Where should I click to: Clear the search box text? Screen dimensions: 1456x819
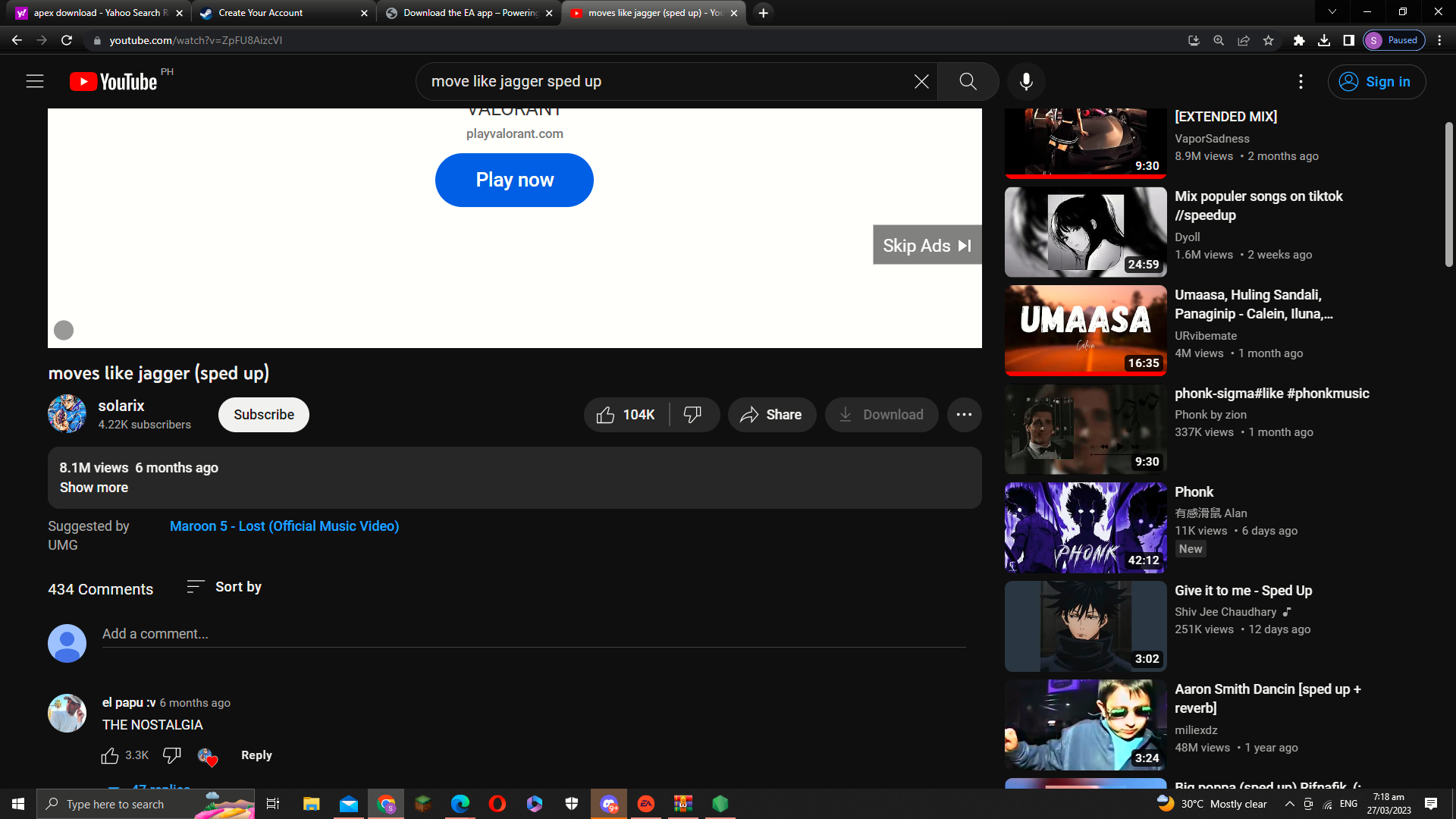[x=921, y=81]
